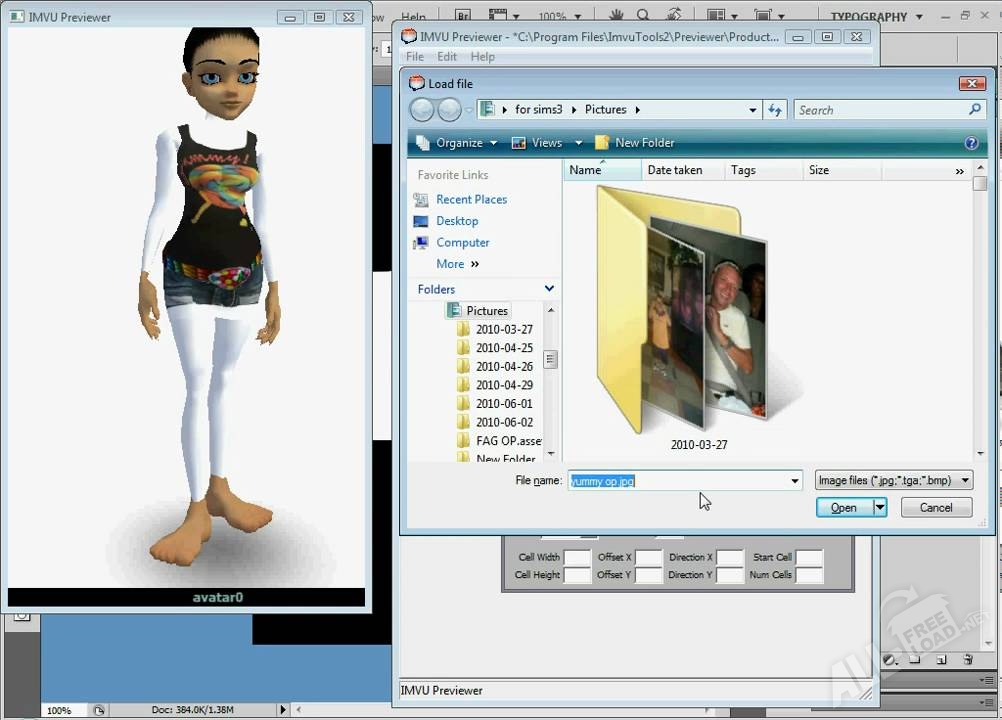
Task: Click the Open button
Action: [844, 508]
